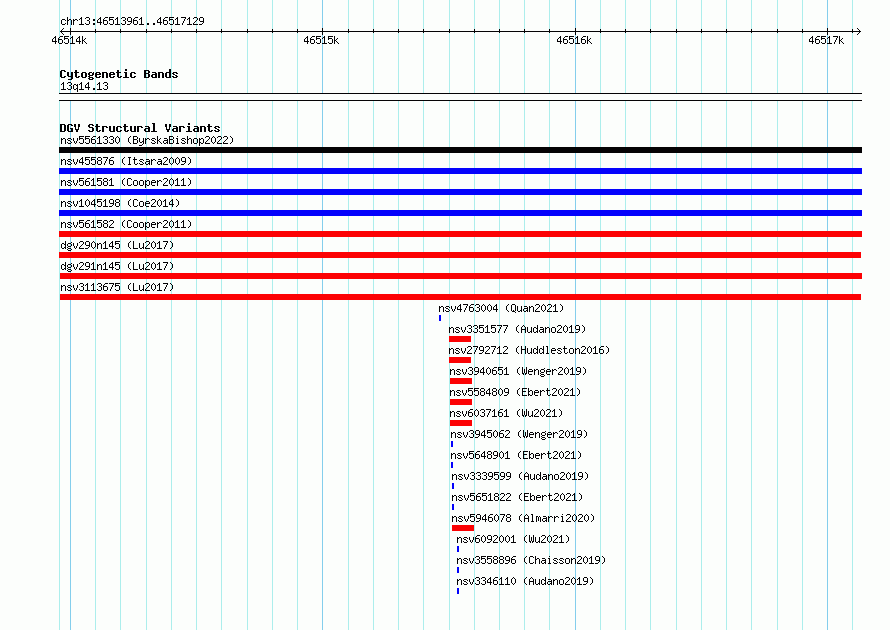
Task: Click the chr13:46513961..46517129 coordinate text
Action: [x=132, y=21]
